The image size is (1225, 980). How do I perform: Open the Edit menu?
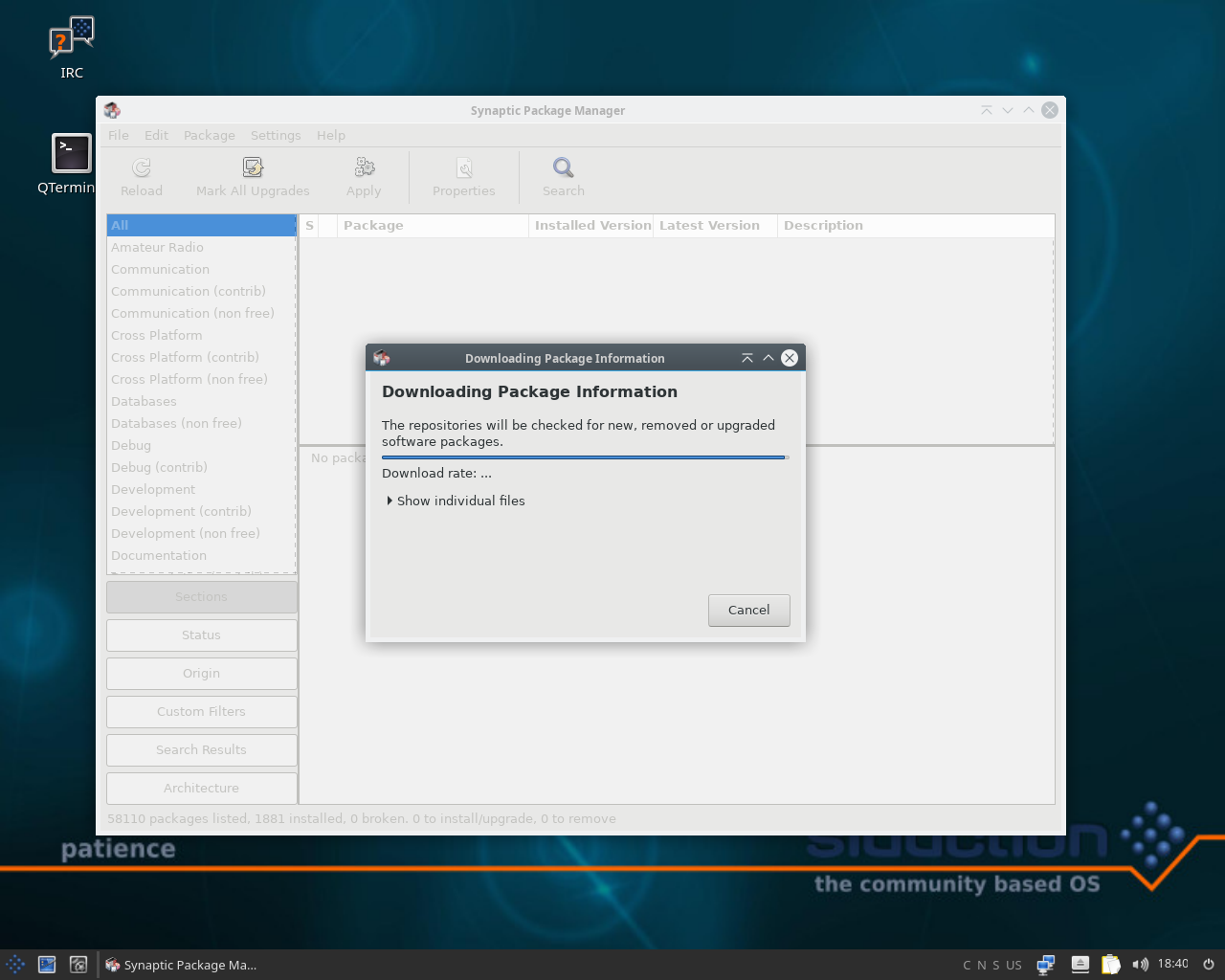coord(156,135)
